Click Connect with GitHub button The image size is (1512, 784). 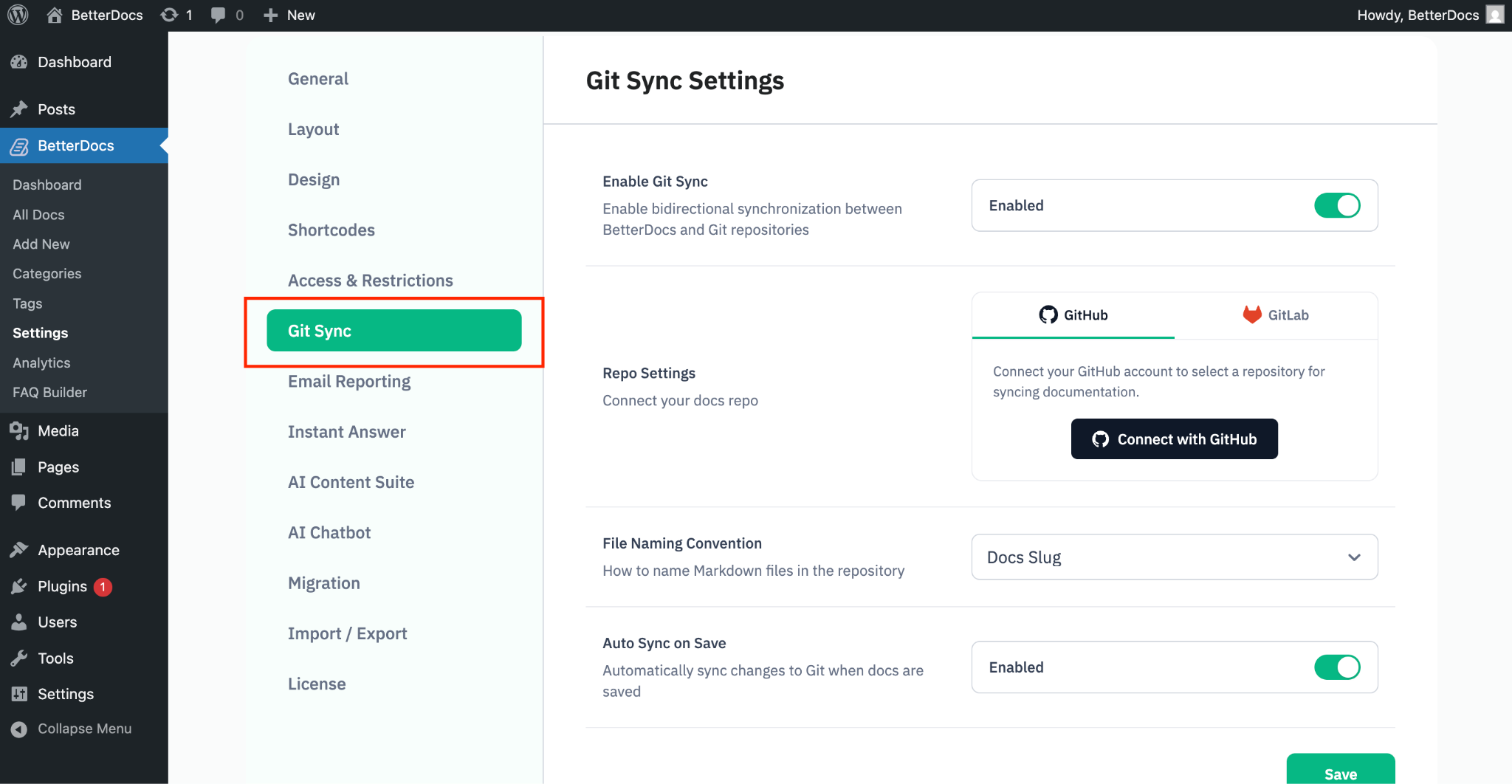click(1175, 439)
